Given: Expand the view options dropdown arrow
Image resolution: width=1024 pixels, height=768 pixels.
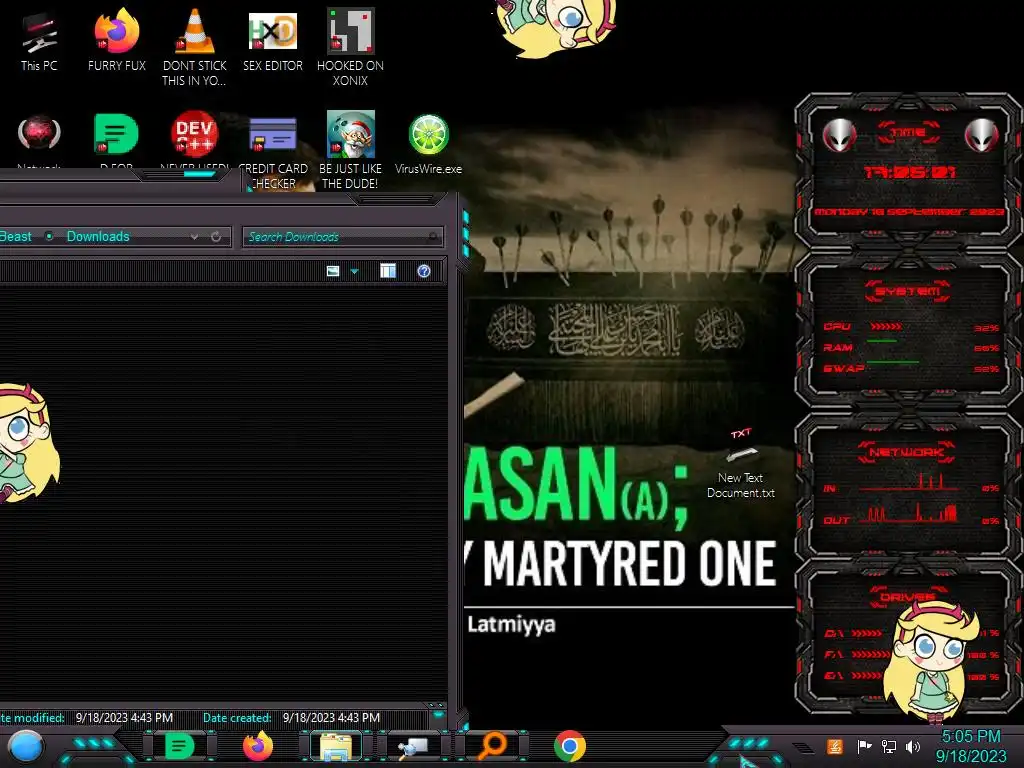Looking at the screenshot, I should pos(355,271).
